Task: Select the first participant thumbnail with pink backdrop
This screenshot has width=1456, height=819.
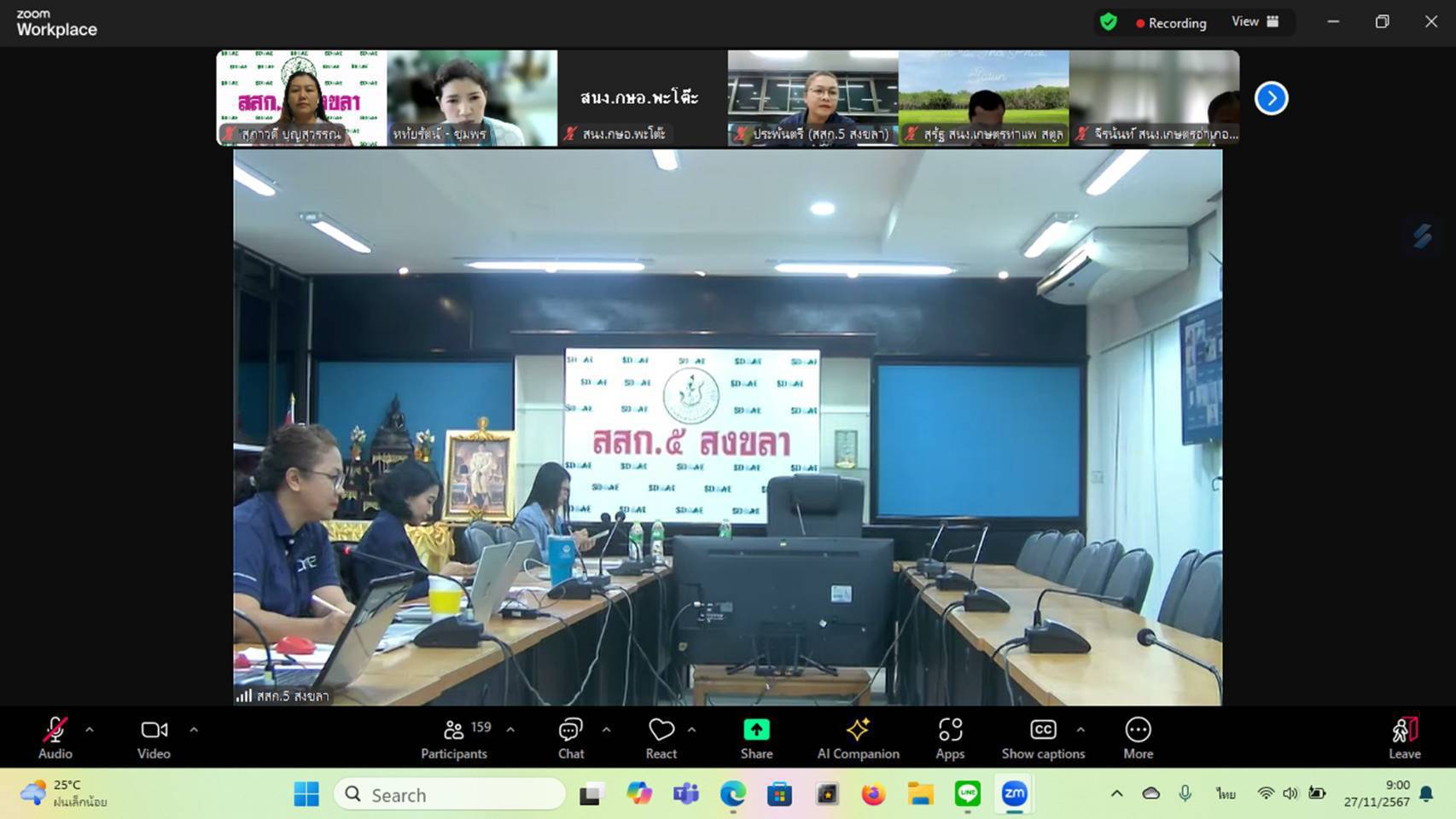Action: (x=301, y=98)
